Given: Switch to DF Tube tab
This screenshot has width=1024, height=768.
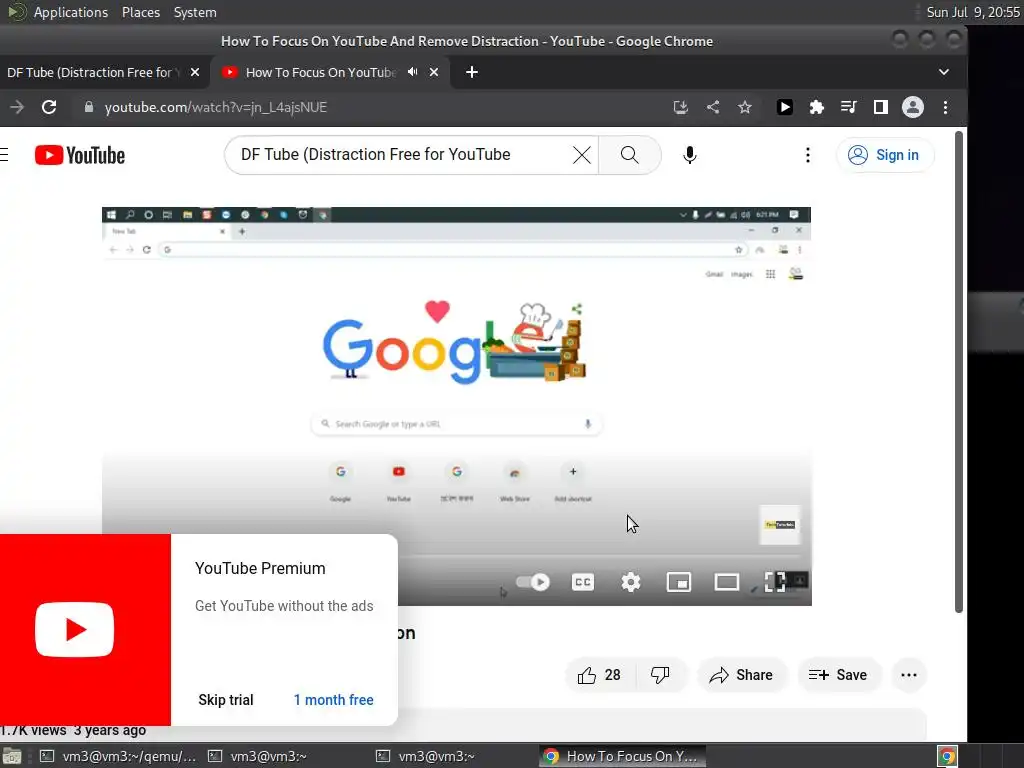Looking at the screenshot, I should pyautogui.click(x=93, y=72).
